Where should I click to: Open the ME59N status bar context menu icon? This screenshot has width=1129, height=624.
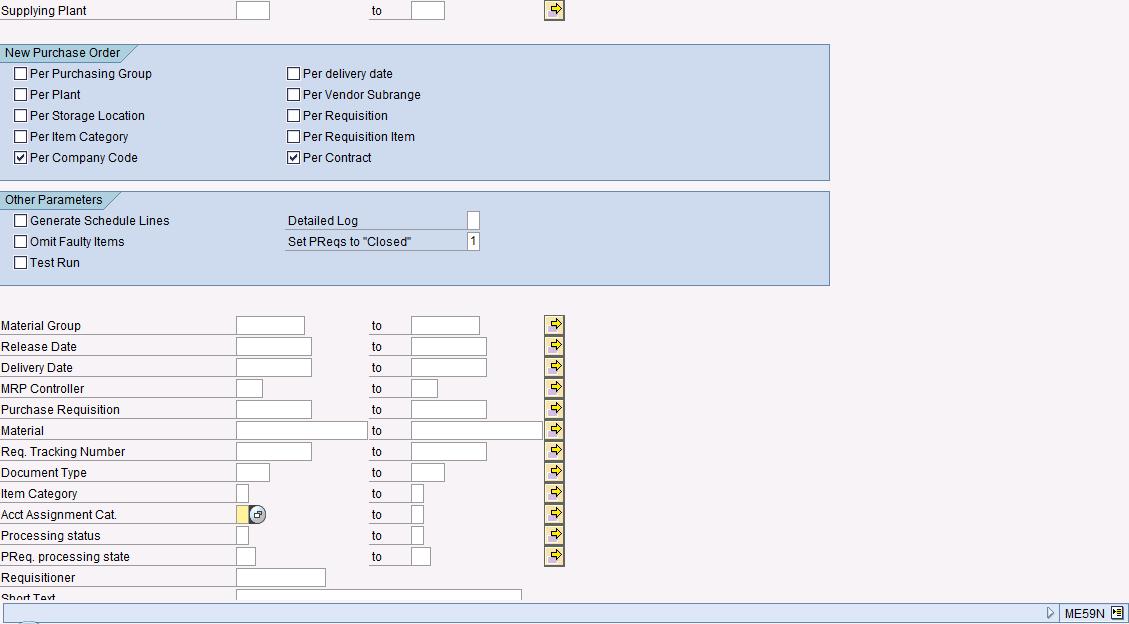pyautogui.click(x=1115, y=611)
